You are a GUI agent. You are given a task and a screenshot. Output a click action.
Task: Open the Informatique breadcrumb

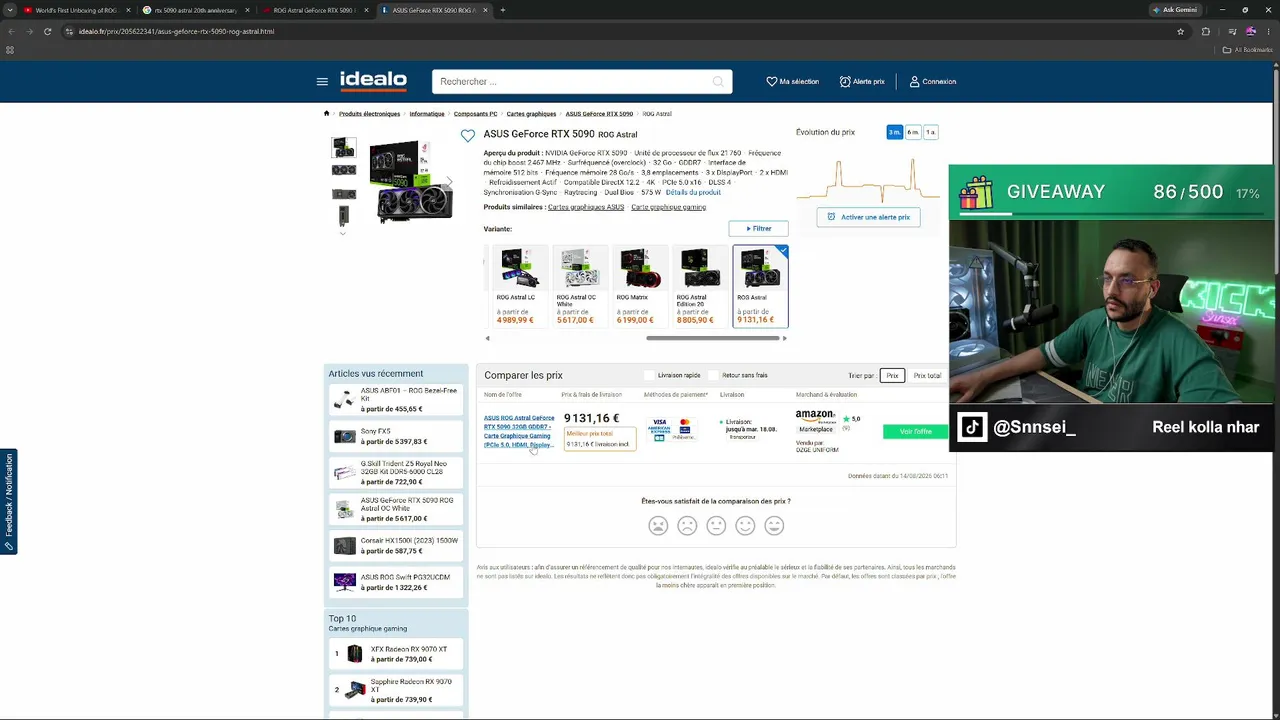(x=427, y=114)
